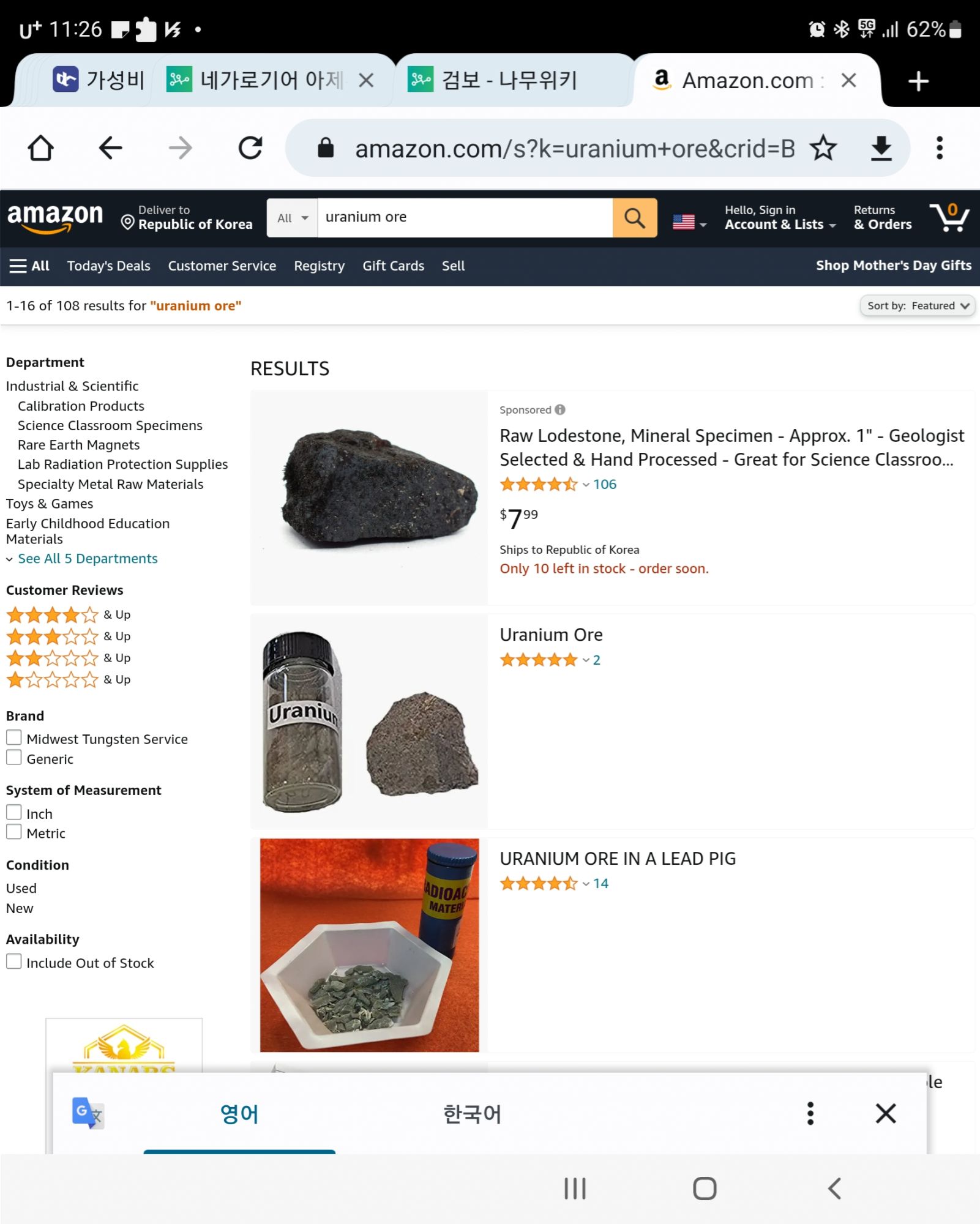
Task: Open the Amazon shopping cart
Action: click(x=949, y=217)
